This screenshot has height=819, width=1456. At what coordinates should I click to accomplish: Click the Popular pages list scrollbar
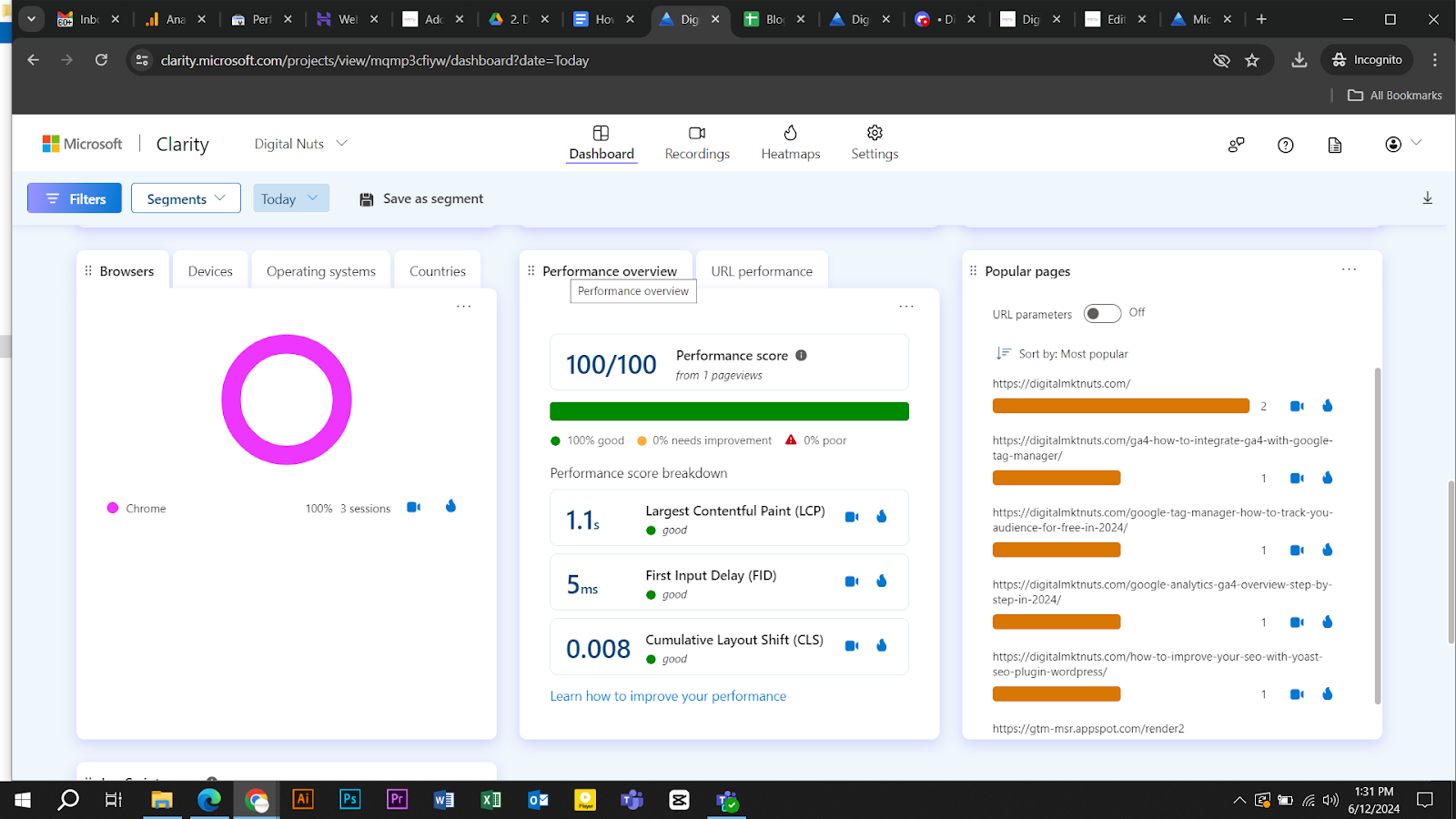[x=1378, y=536]
